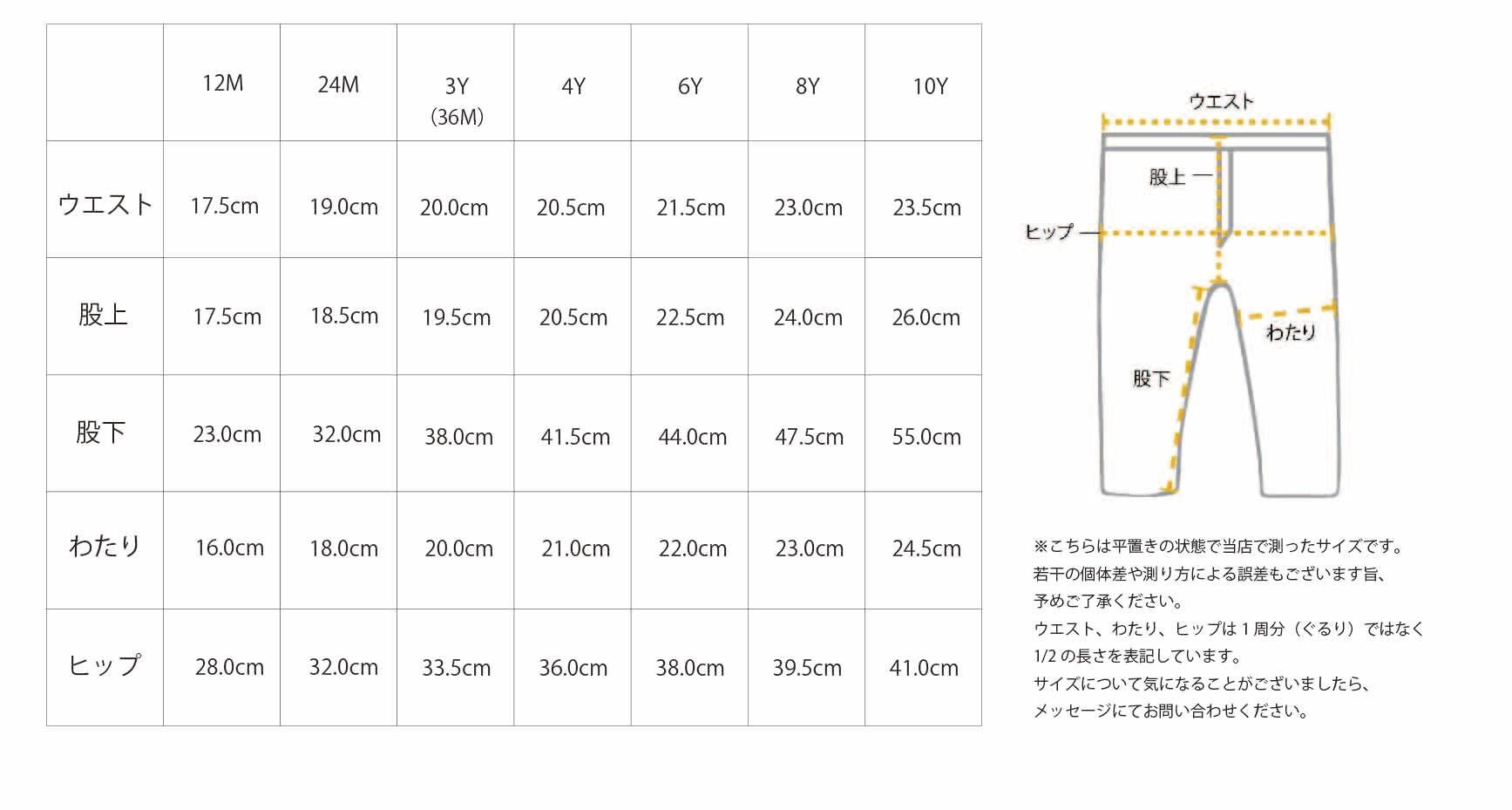Select the 3Y (36M) size header
1512x810 pixels.
coord(457,99)
